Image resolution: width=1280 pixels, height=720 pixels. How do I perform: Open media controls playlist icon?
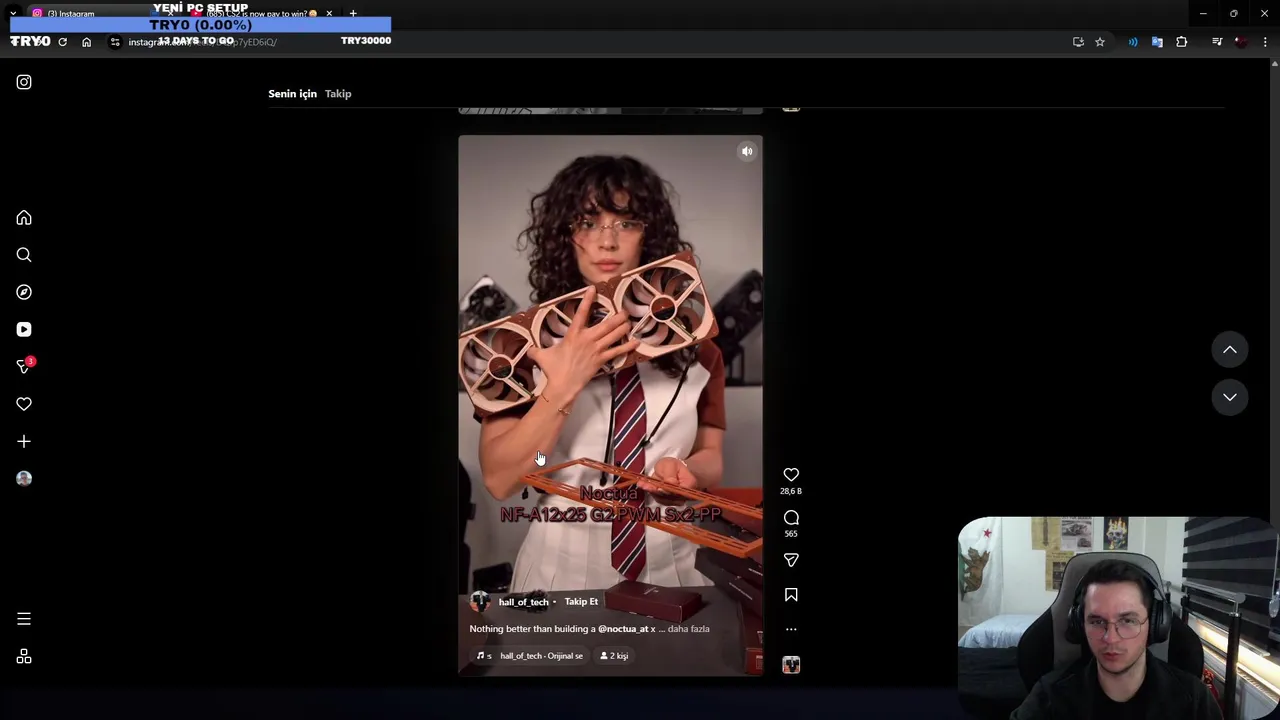[x=1217, y=42]
